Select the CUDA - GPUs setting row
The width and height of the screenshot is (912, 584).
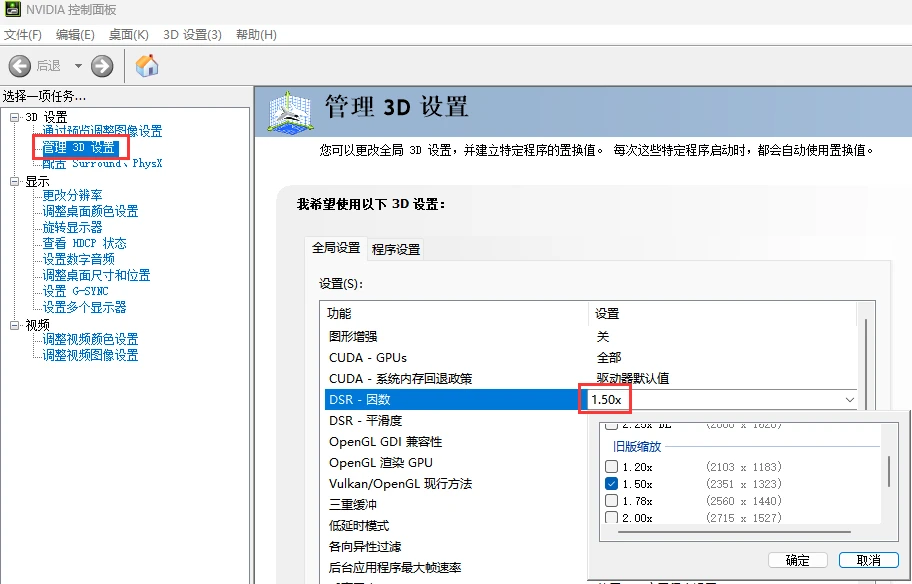point(590,358)
